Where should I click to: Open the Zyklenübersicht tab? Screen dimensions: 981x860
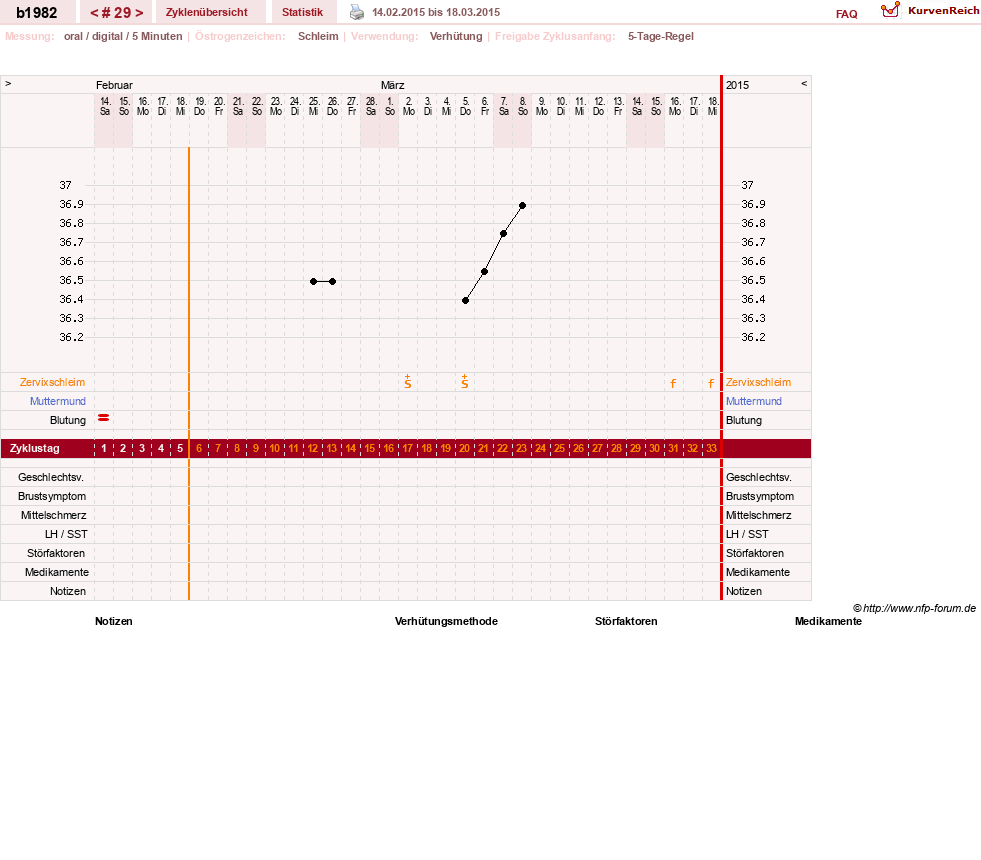(206, 12)
